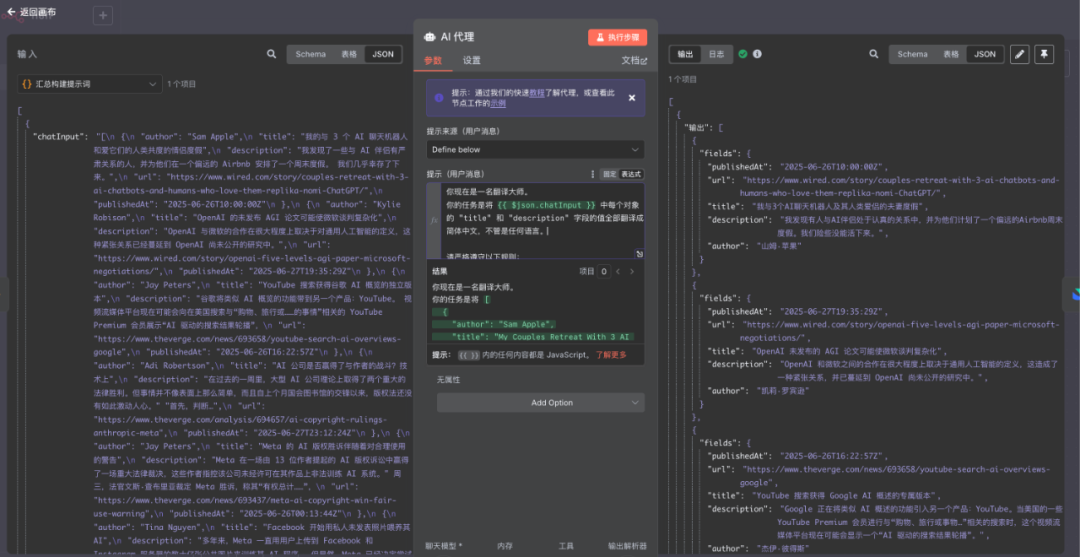
Task: Open the 设置 tab
Action: [472, 61]
